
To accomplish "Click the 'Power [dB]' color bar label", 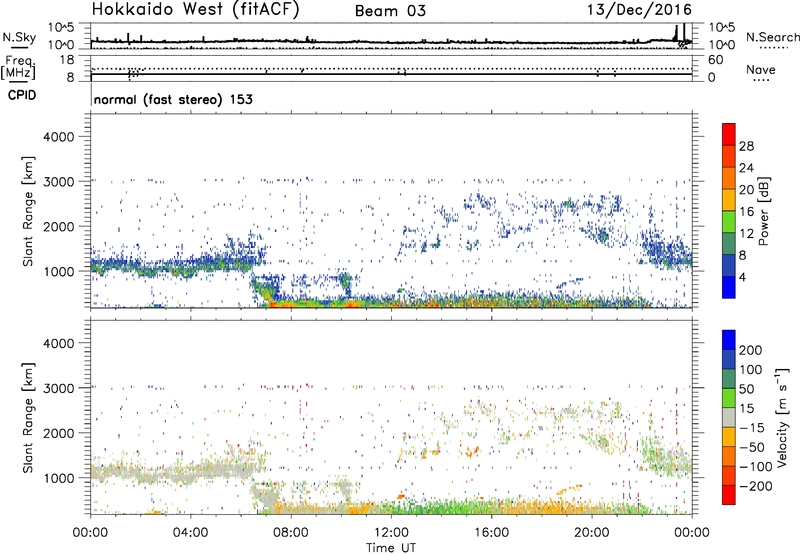I will [763, 211].
